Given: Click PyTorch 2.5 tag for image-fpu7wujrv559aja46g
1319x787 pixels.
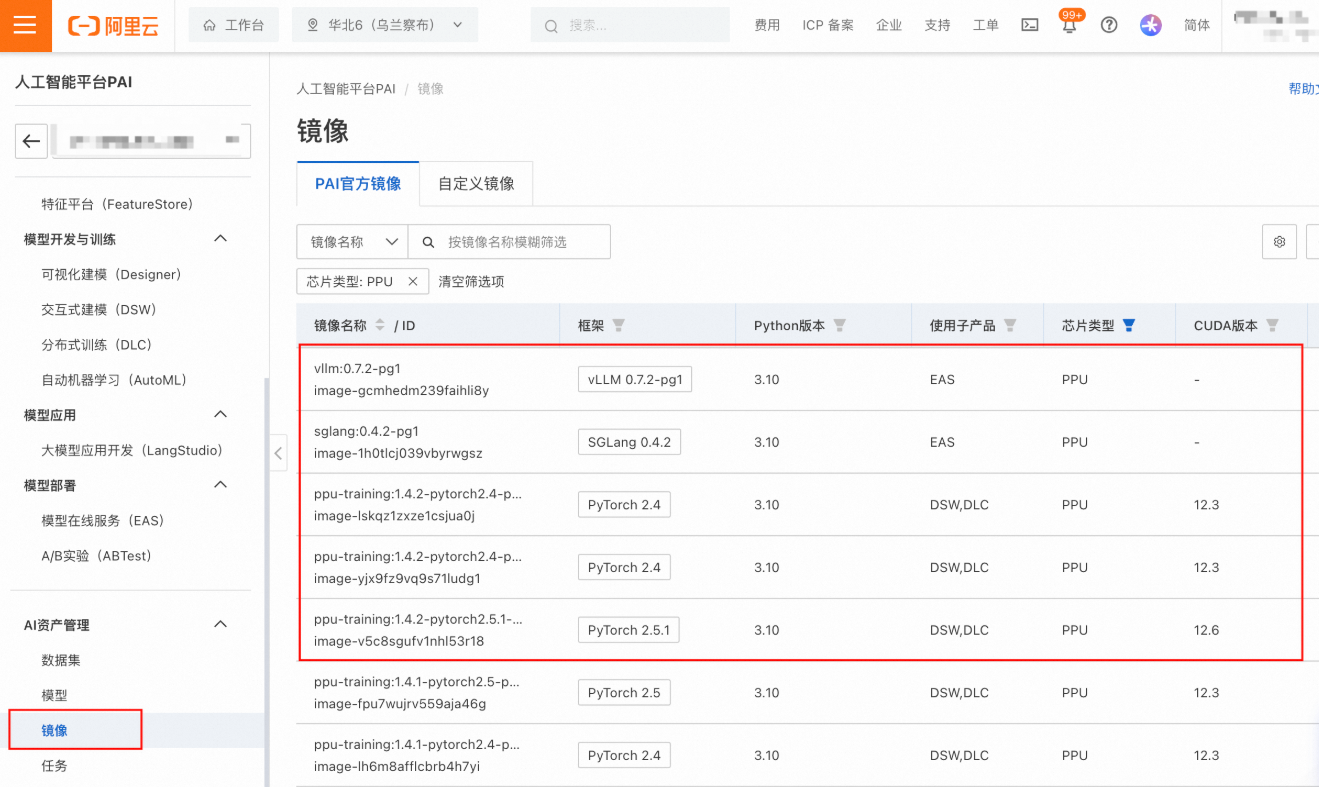Looking at the screenshot, I should (x=624, y=692).
